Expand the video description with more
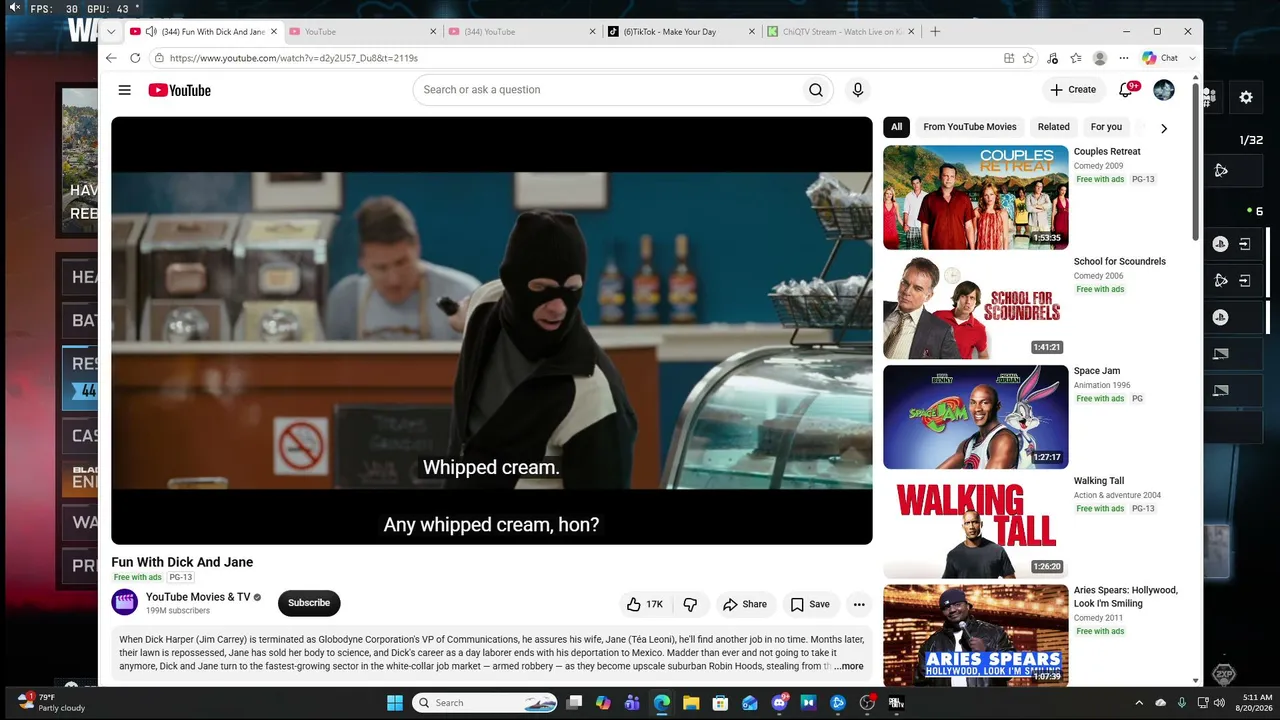This screenshot has height=720, width=1280. tap(849, 666)
